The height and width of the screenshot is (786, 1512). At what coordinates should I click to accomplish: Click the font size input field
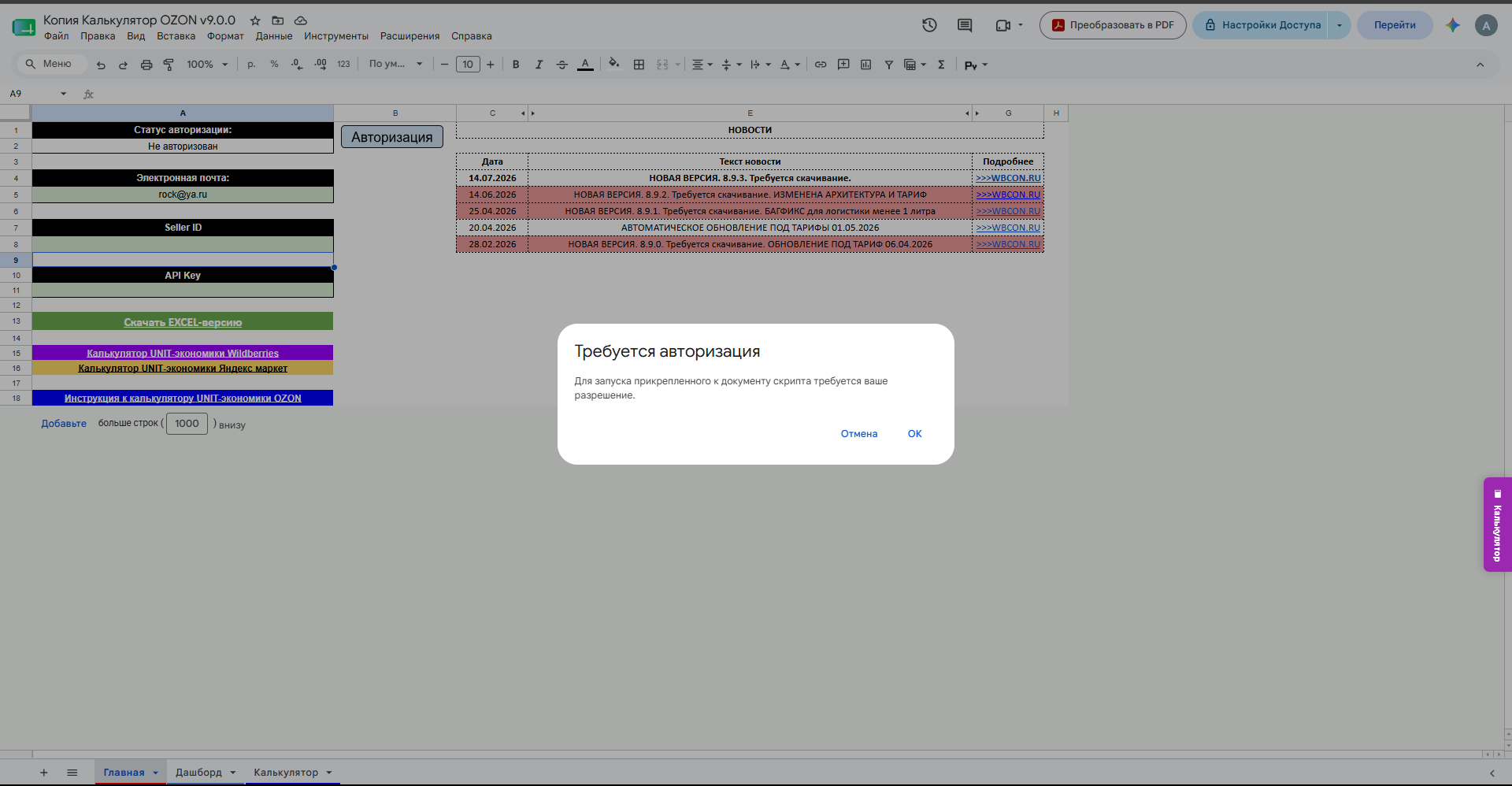(468, 65)
